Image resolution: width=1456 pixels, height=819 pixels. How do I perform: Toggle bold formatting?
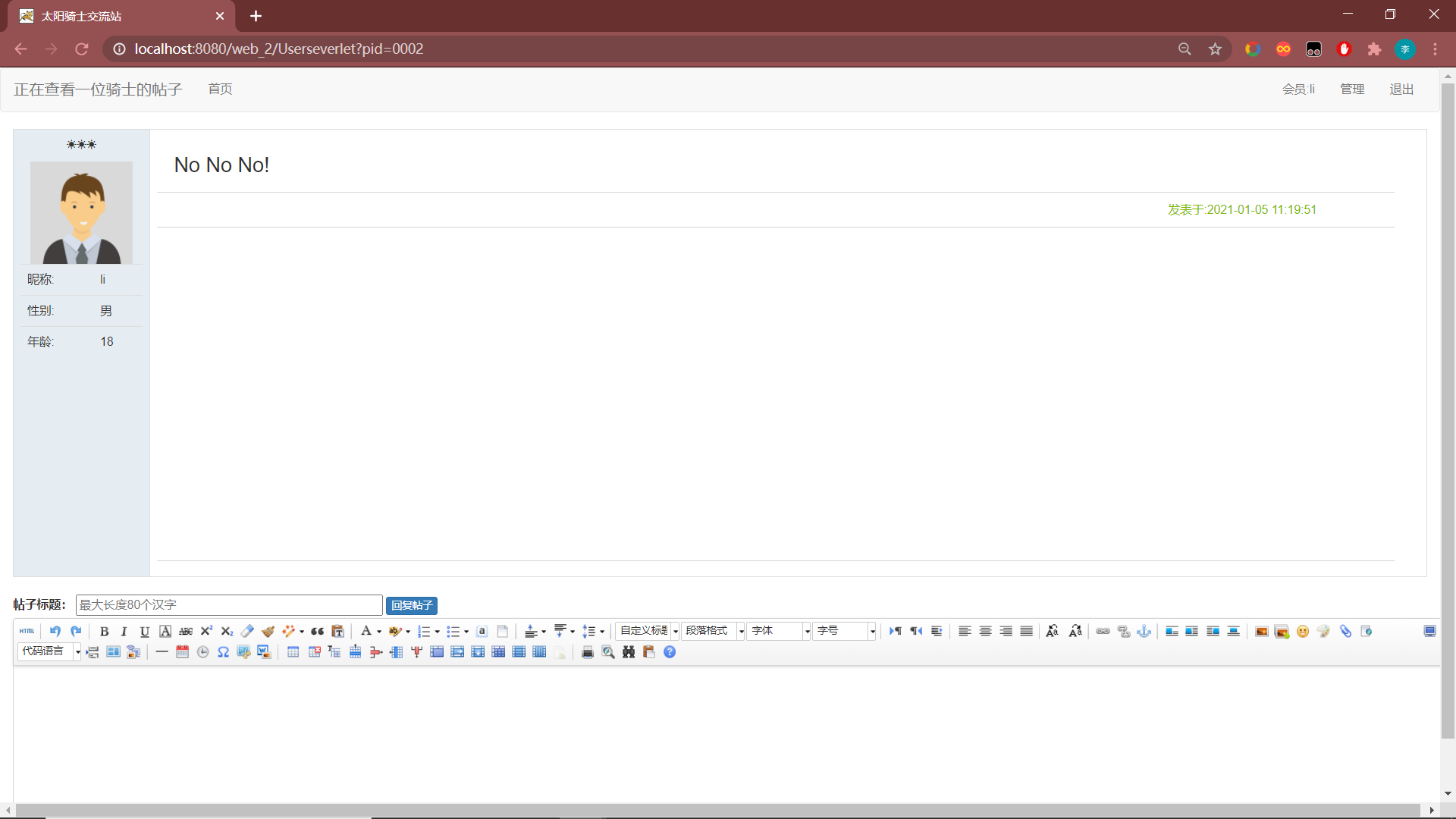click(104, 631)
